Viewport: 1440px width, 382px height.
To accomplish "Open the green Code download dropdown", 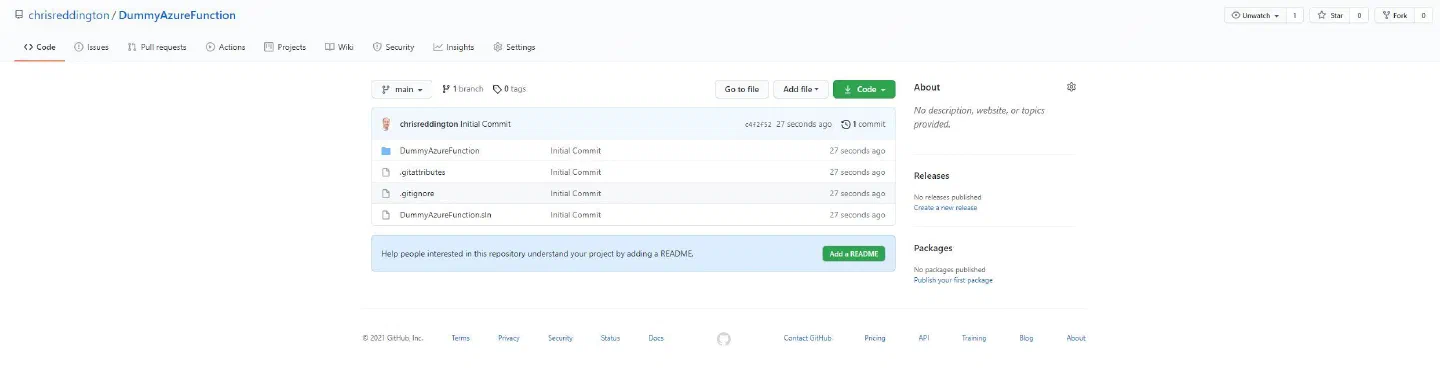I will [864, 89].
